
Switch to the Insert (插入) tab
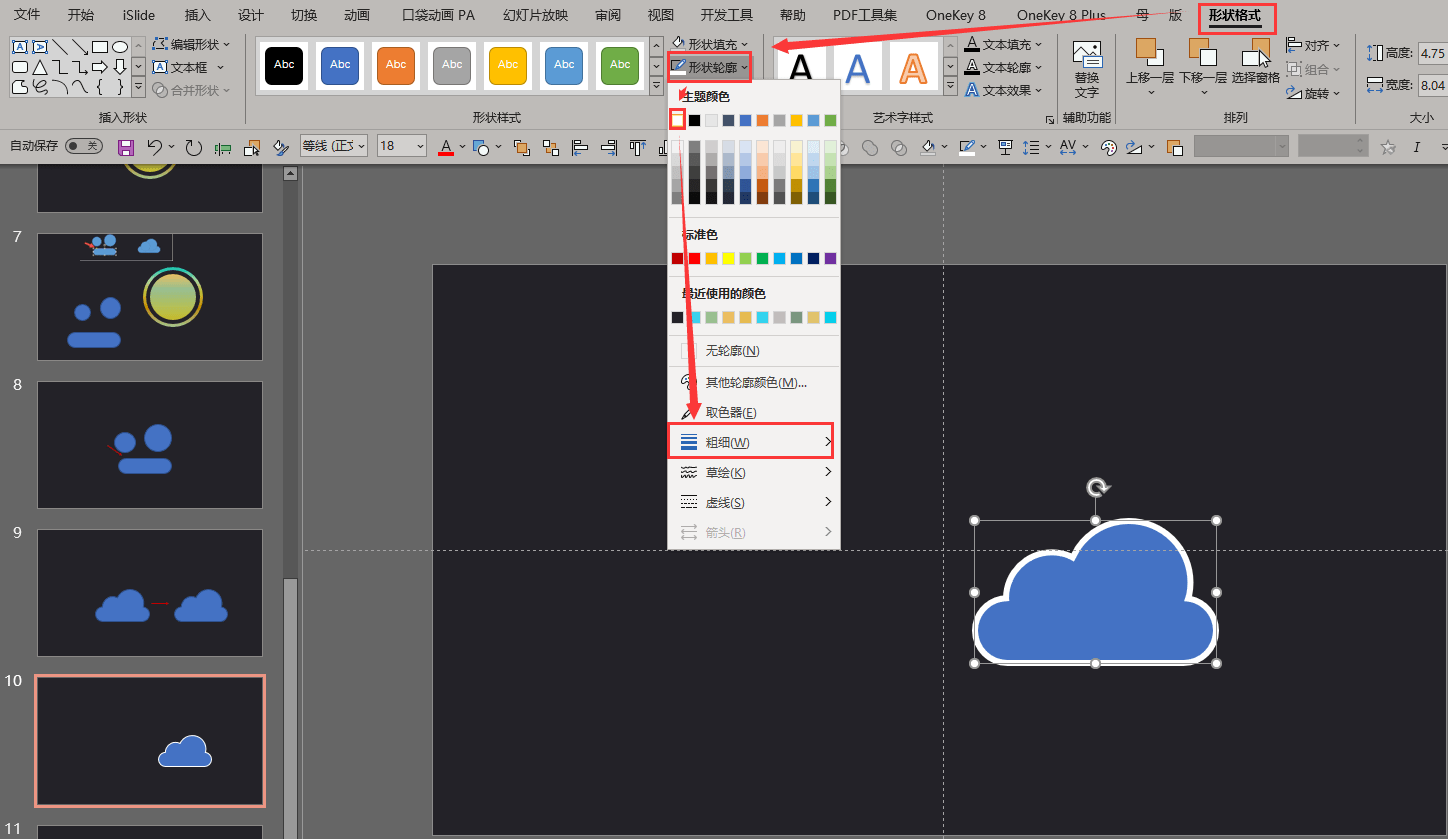click(198, 15)
